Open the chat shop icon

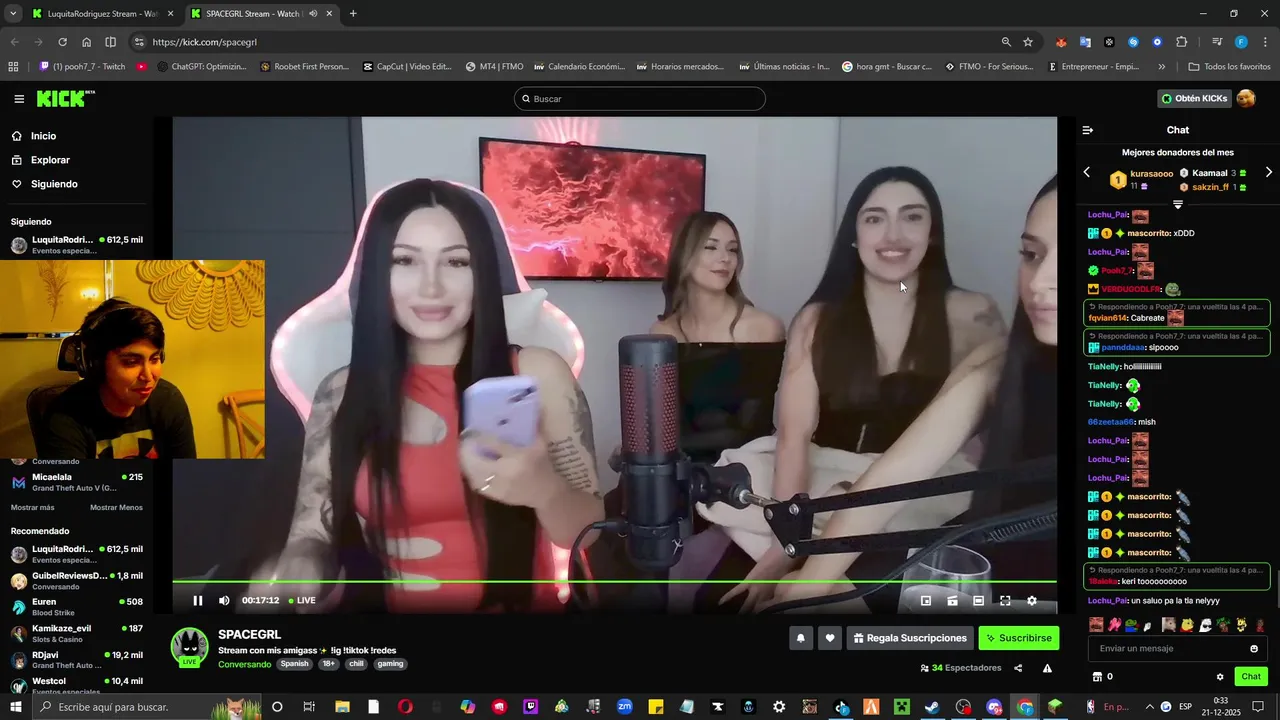(1097, 677)
